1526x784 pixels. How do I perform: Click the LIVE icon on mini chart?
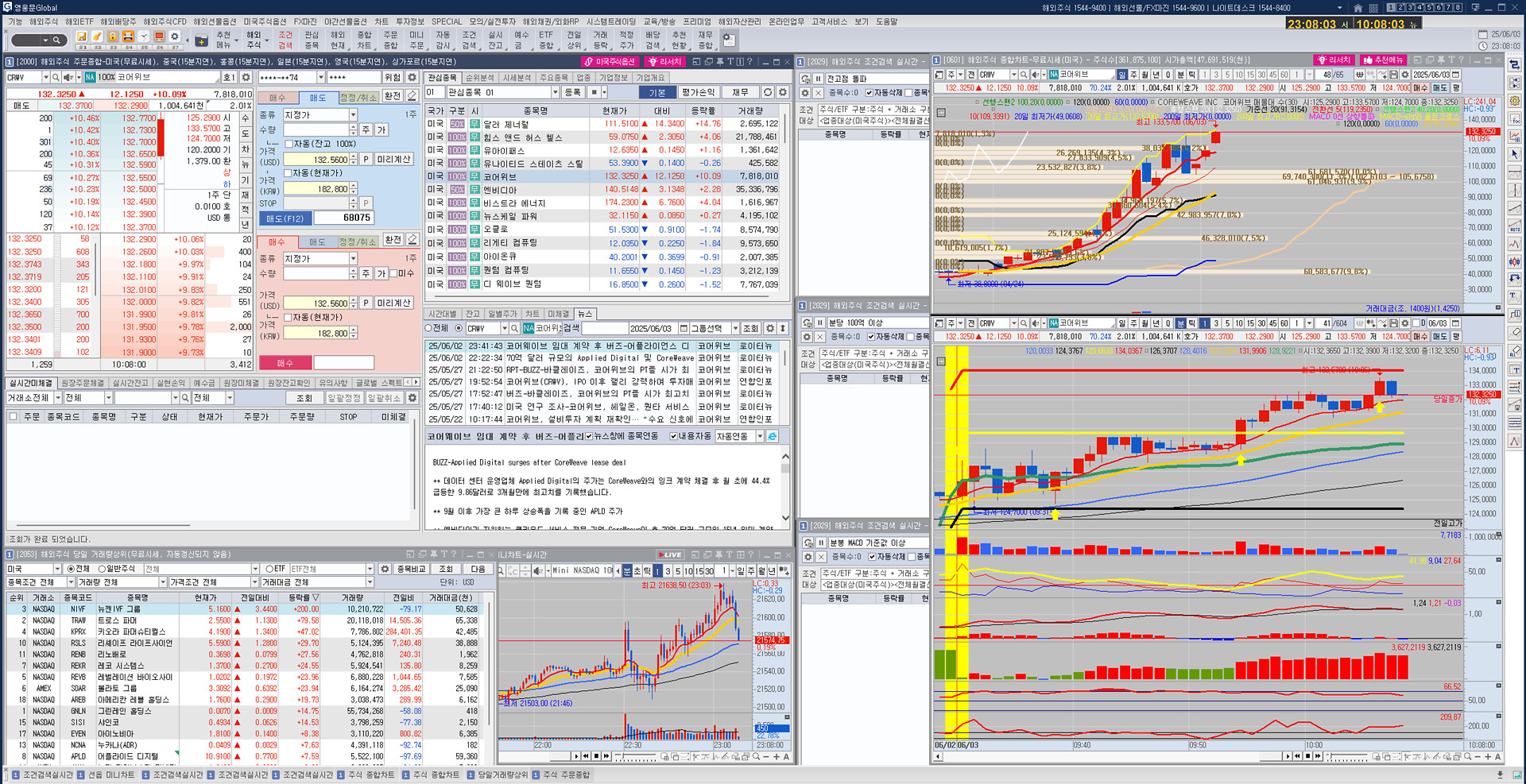(x=670, y=554)
